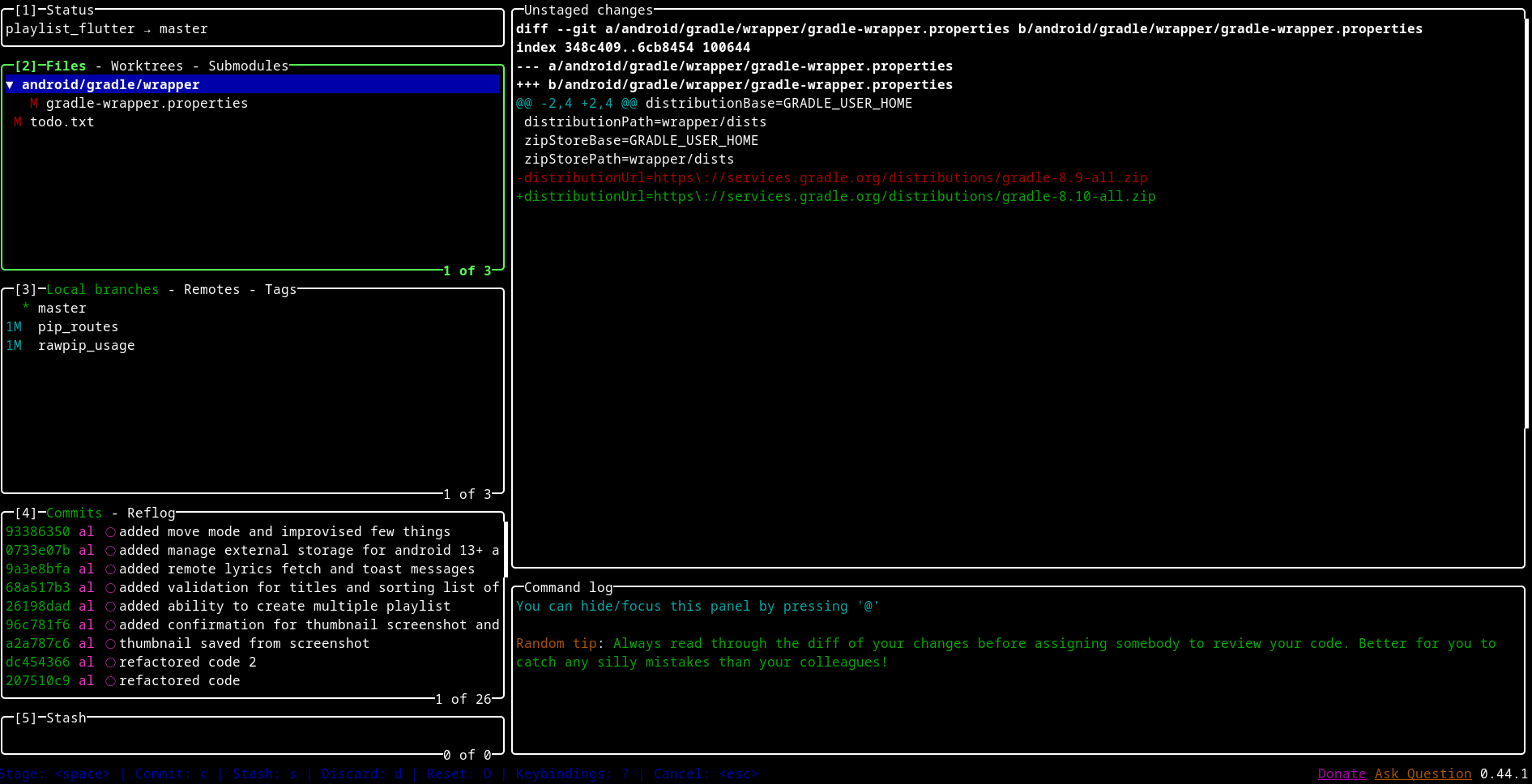Viewport: 1532px width, 784px height.
Task: Click the asterisk marker beside master branch
Action: coord(26,309)
